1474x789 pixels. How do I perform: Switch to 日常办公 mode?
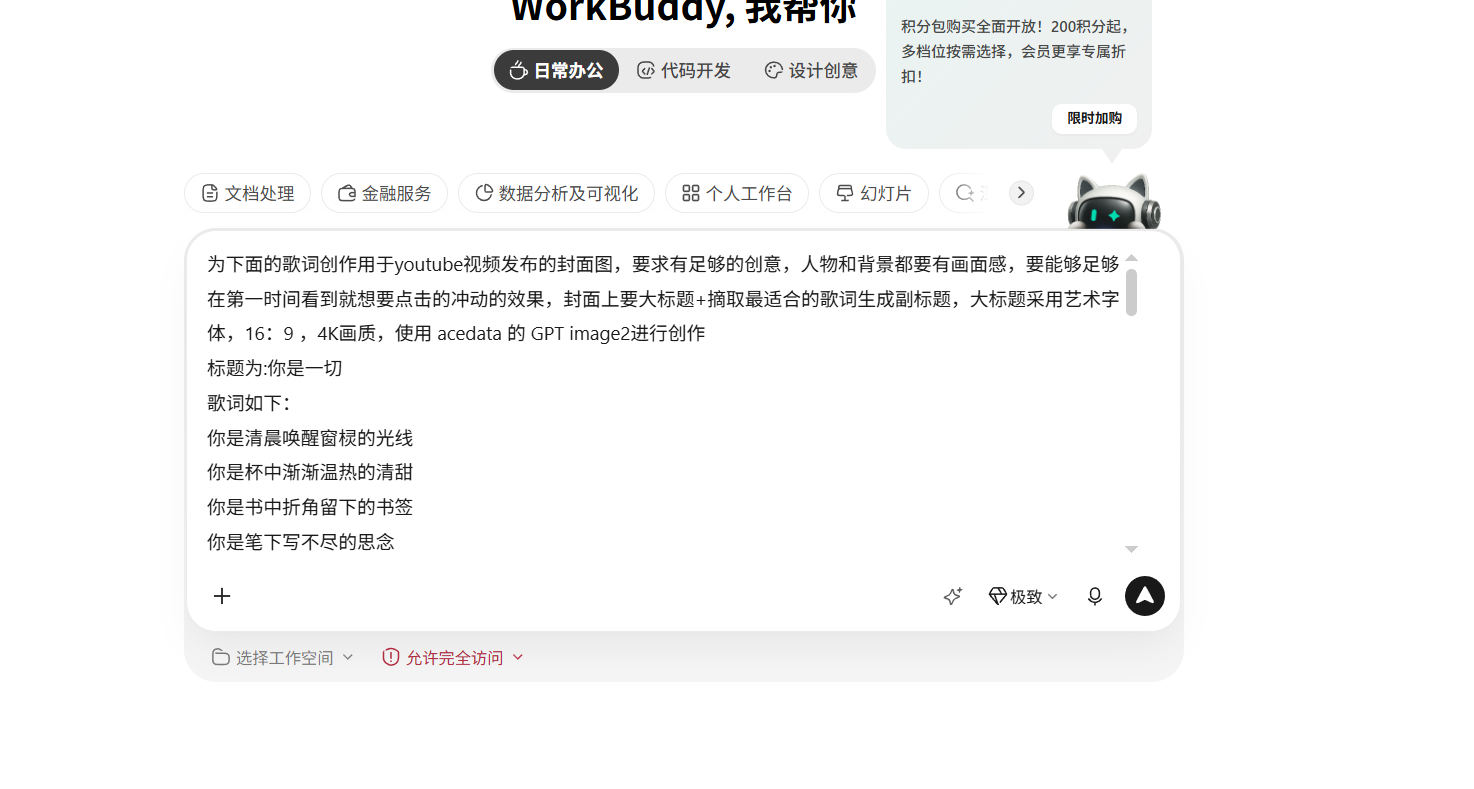tap(557, 71)
